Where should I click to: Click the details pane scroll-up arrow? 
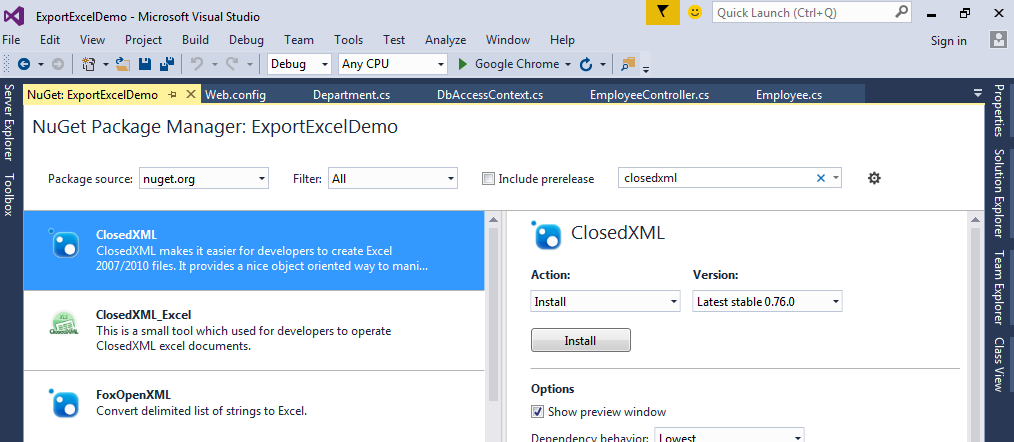click(975, 220)
